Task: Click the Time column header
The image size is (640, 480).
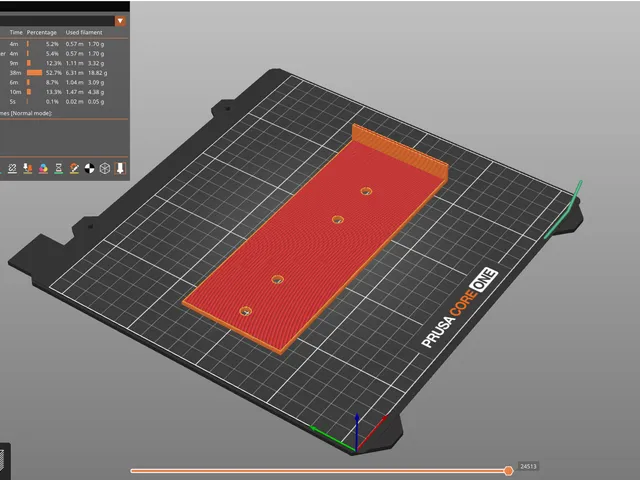Action: tap(16, 32)
